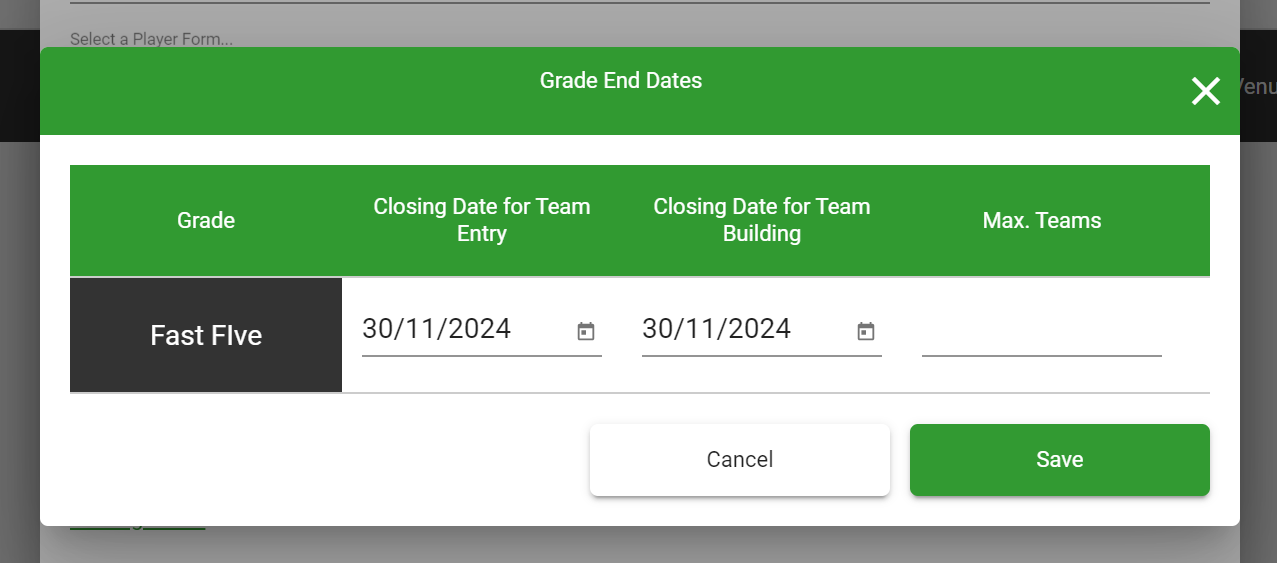Focus the Max. Teams input field

tap(1042, 331)
